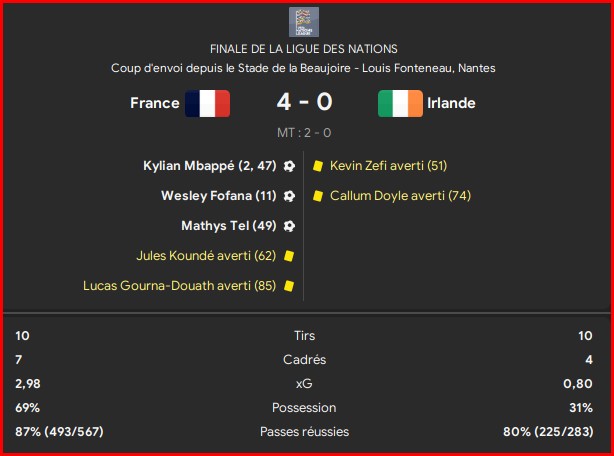Click the France flag icon
The width and height of the screenshot is (614, 456).
[208, 103]
